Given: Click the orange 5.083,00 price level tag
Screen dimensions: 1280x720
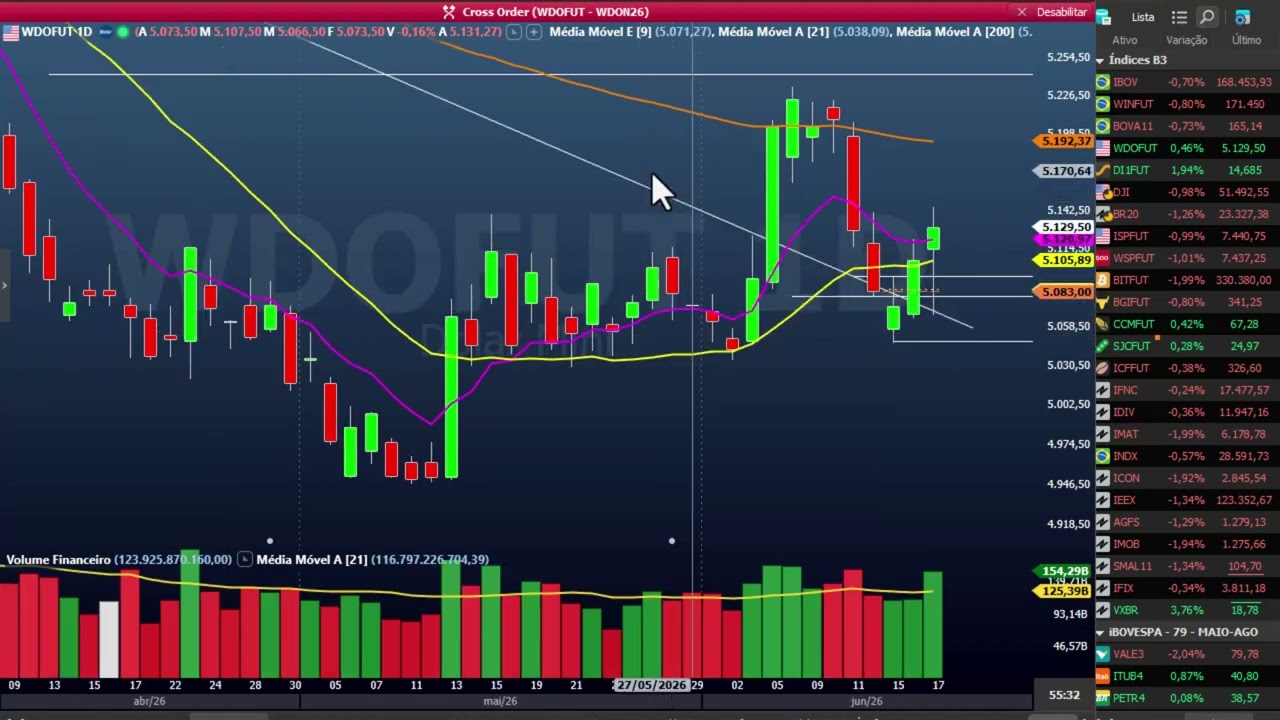Looking at the screenshot, I should click(x=1064, y=292).
